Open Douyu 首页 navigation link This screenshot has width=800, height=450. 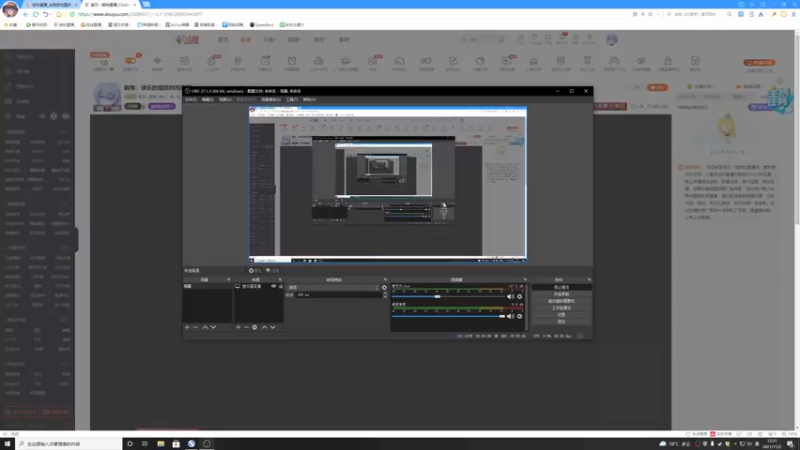(x=223, y=39)
